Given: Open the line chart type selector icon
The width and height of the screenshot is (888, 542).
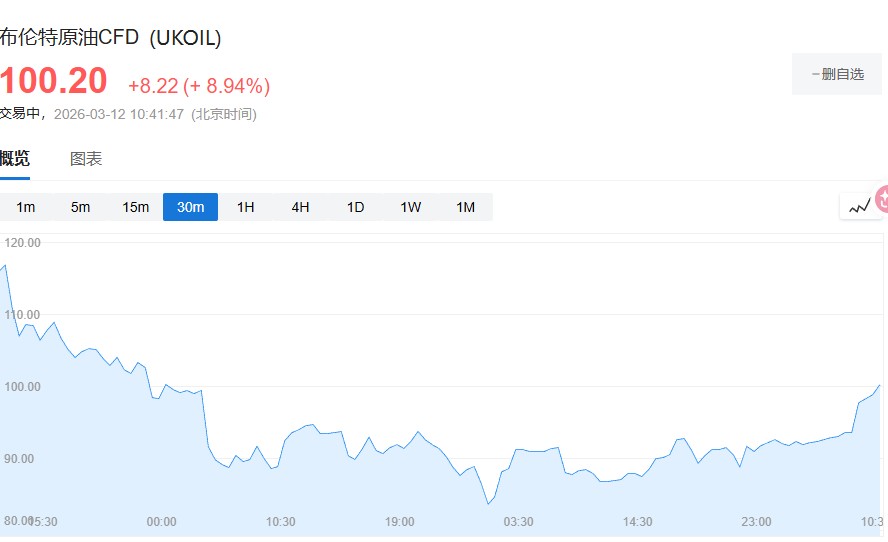Looking at the screenshot, I should coord(859,207).
